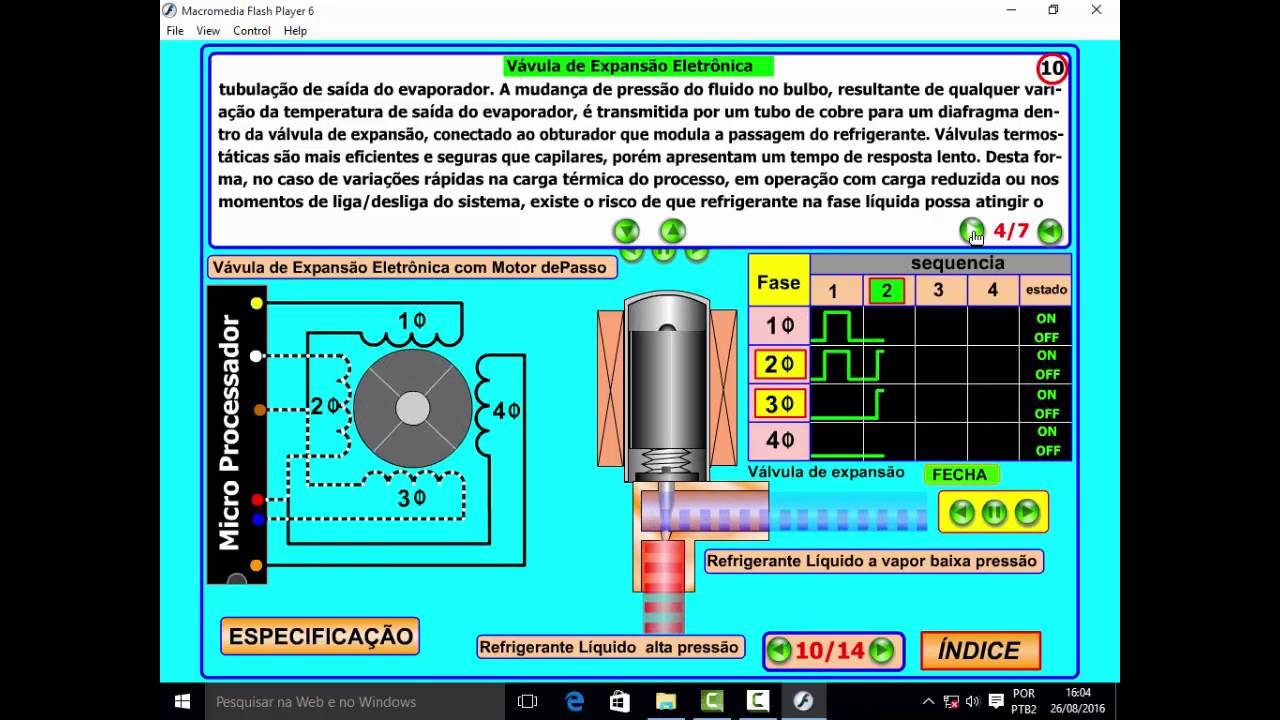
Task: Go to next text page beside 4/7
Action: tap(971, 232)
